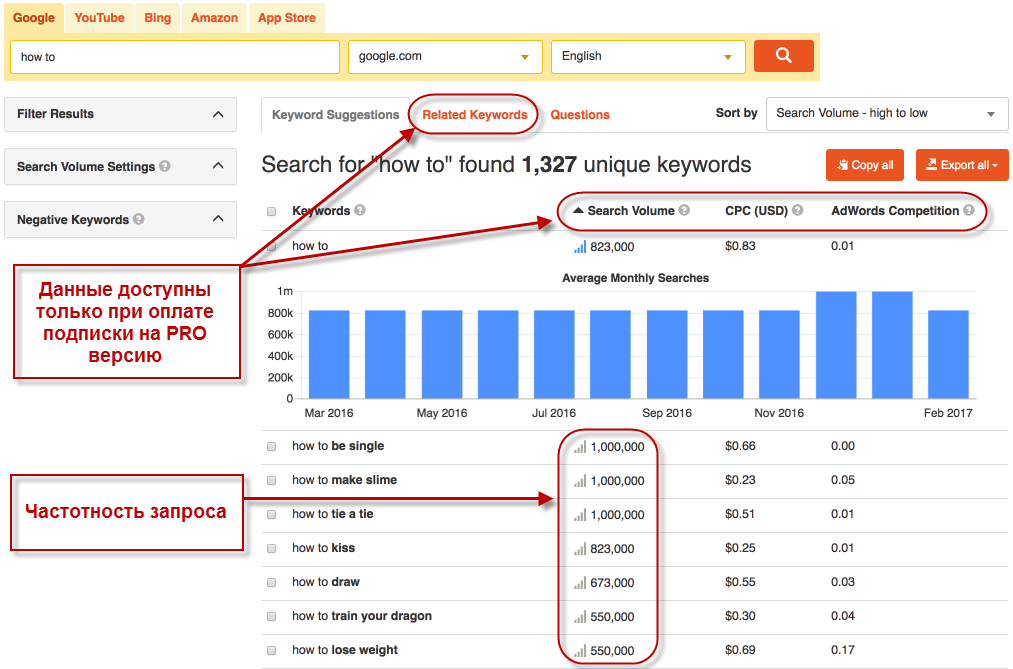Open Search Volume Settings help icon
Image resolution: width=1013 pixels, height=669 pixels.
coord(165,166)
